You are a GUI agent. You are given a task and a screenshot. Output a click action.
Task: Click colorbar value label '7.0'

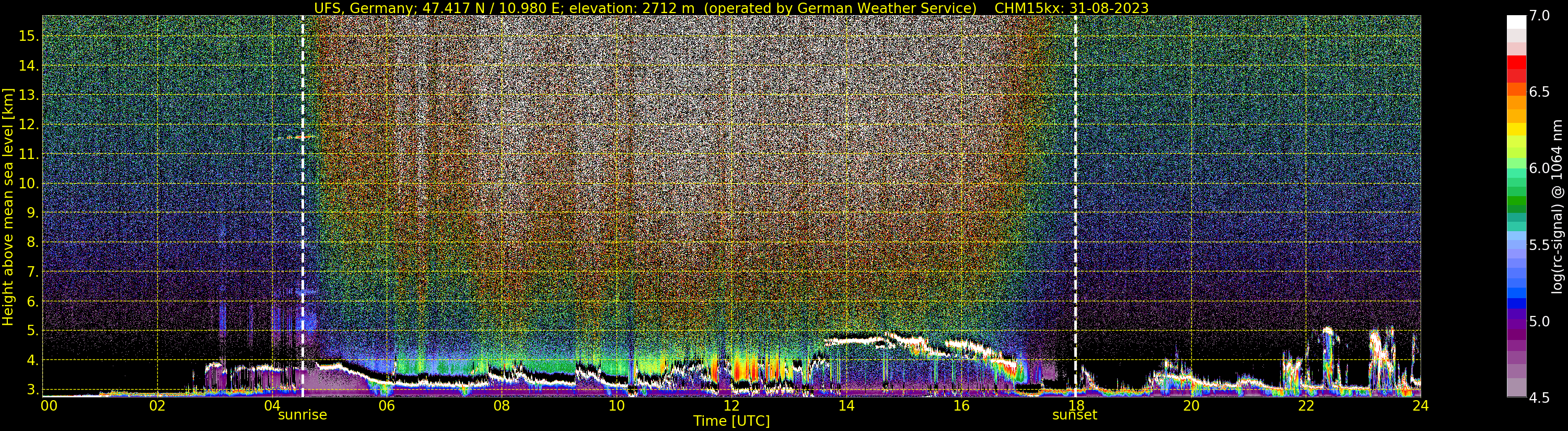[1539, 16]
